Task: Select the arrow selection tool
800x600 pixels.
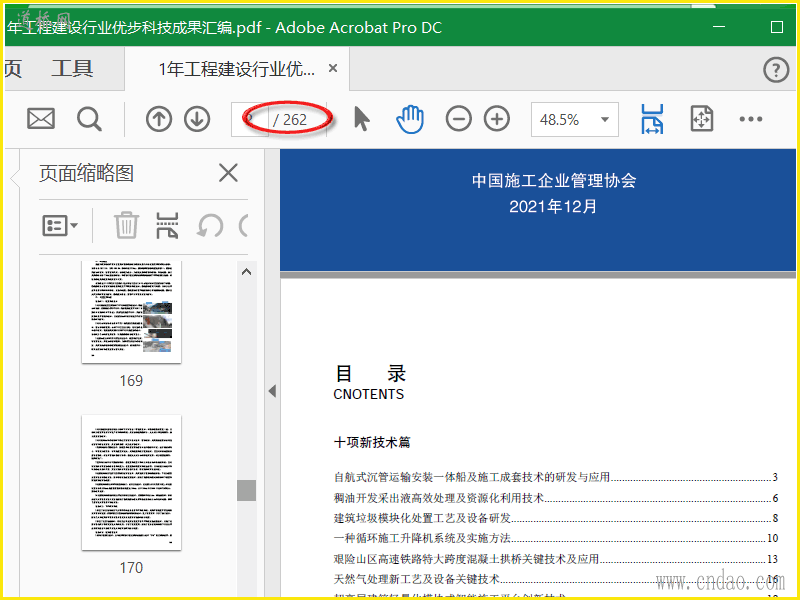Action: pos(362,119)
